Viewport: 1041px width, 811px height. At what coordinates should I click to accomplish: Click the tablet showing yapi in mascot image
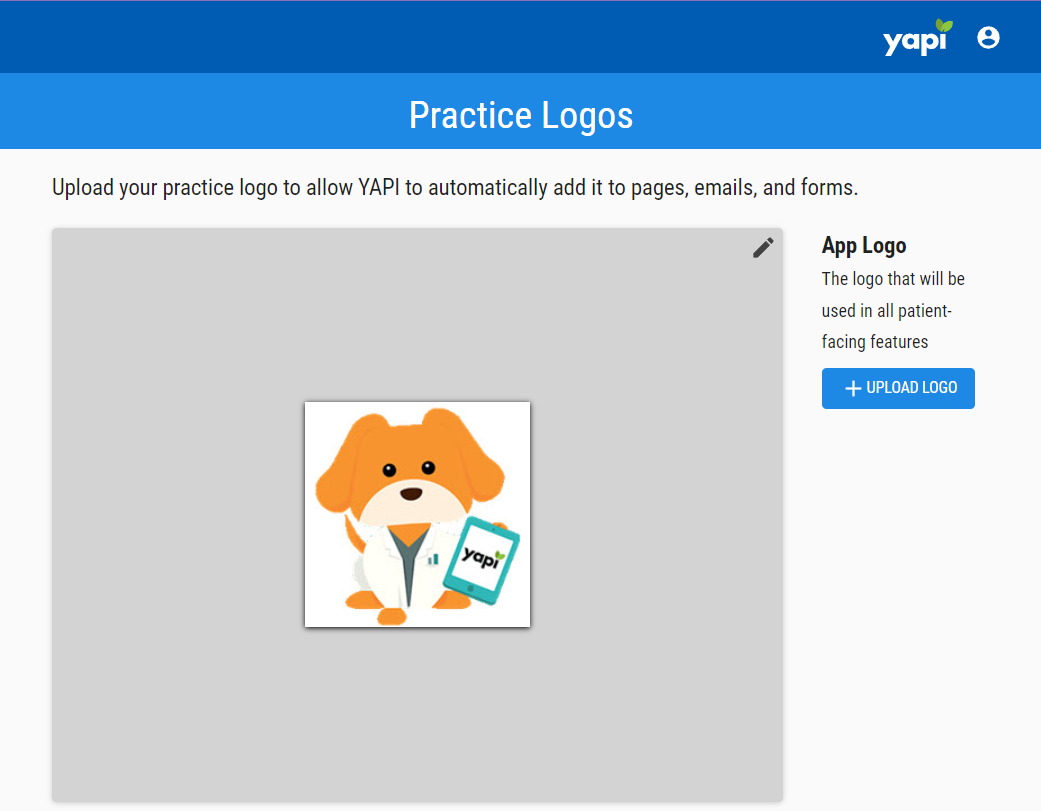point(482,559)
